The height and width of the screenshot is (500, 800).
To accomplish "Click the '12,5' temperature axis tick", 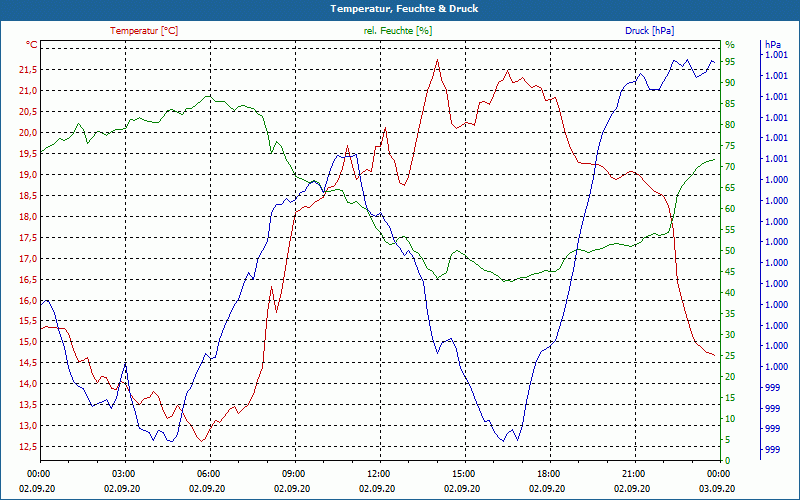I will pyautogui.click(x=28, y=446).
